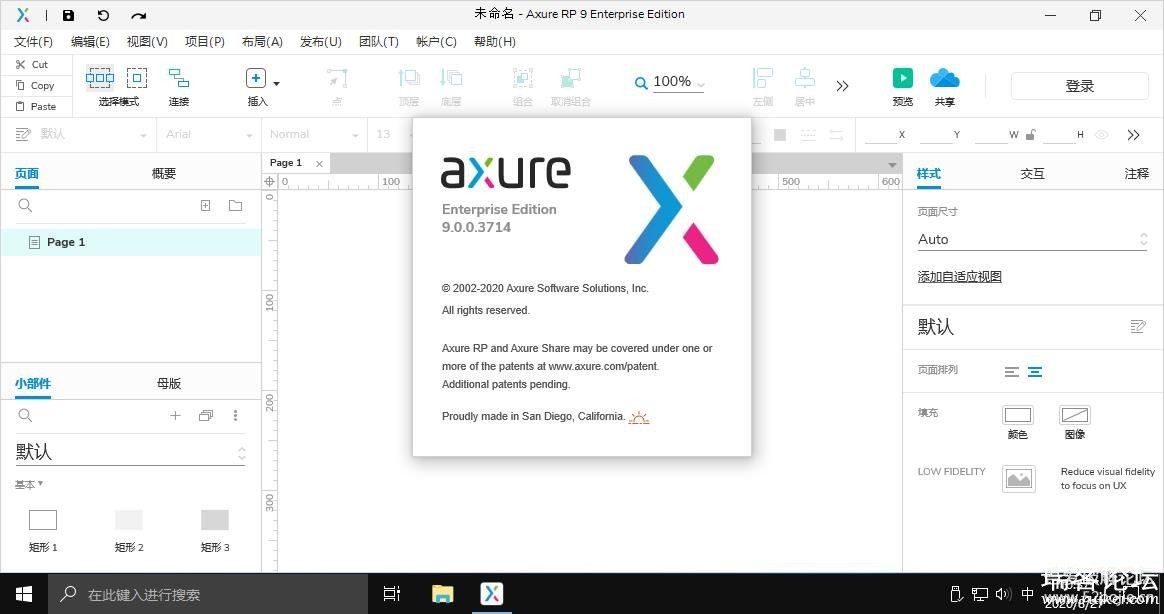1164x614 pixels.
Task: Open the Auto page dimensions dropdown
Action: click(1033, 239)
